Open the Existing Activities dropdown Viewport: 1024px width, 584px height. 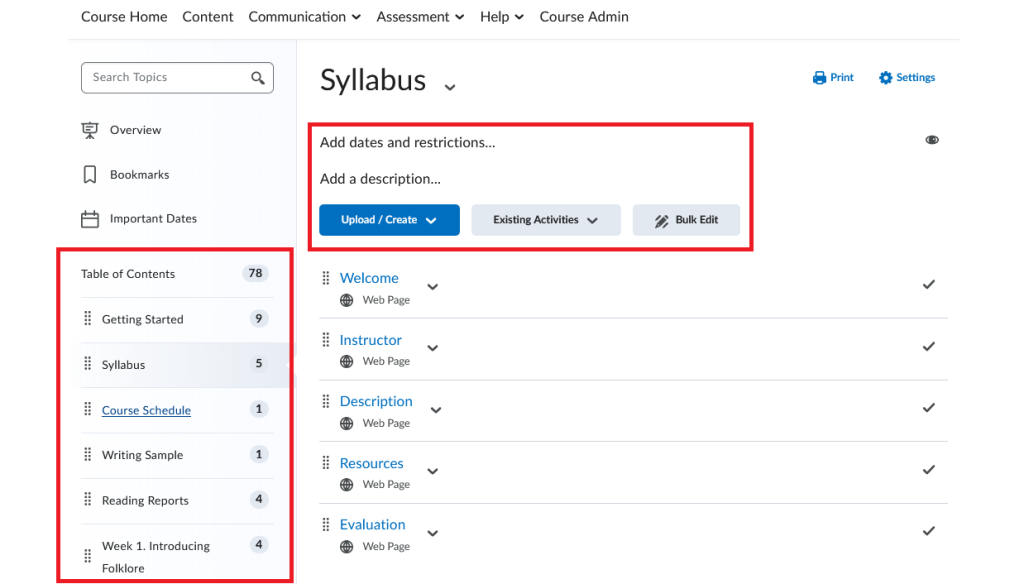(x=546, y=220)
